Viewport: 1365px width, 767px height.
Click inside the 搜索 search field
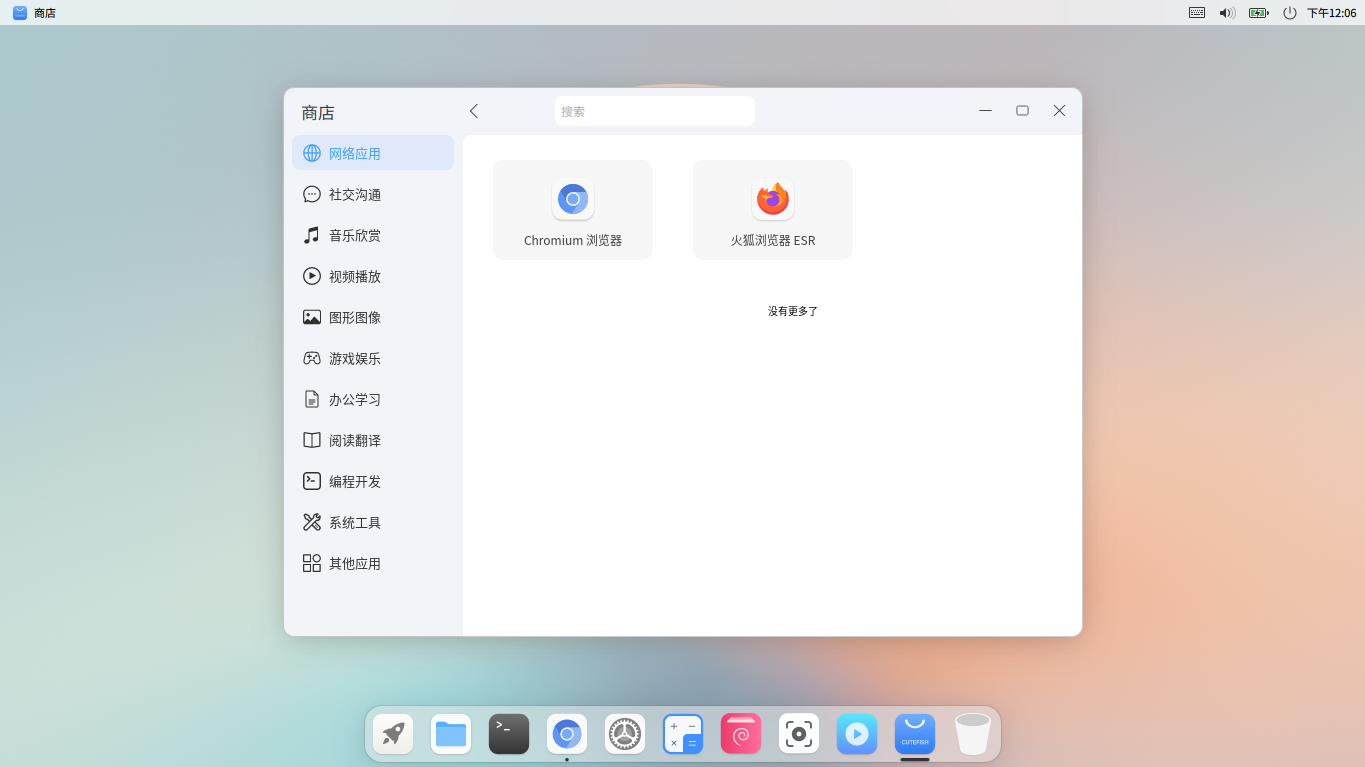[x=655, y=111]
